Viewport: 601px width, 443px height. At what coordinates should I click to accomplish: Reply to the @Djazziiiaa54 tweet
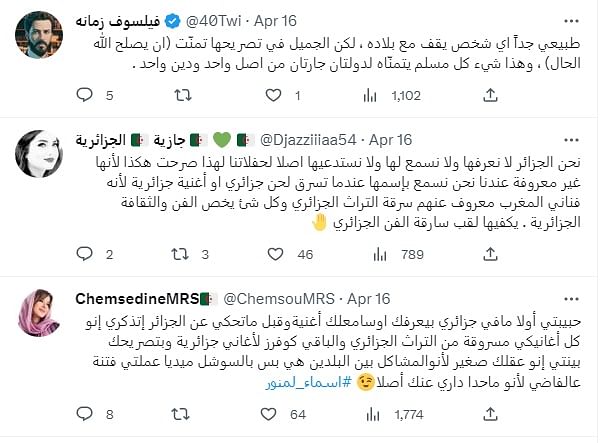click(85, 254)
